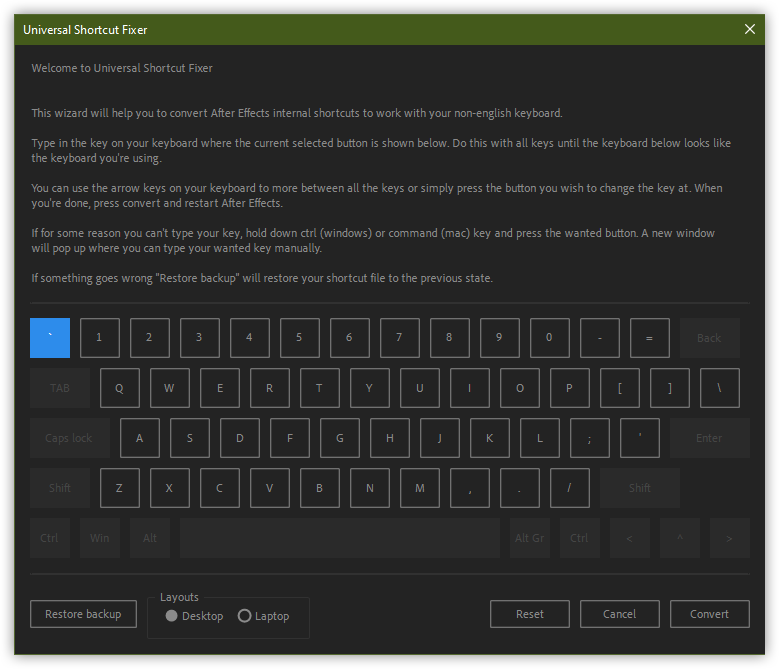Pick the N key

coord(370,488)
